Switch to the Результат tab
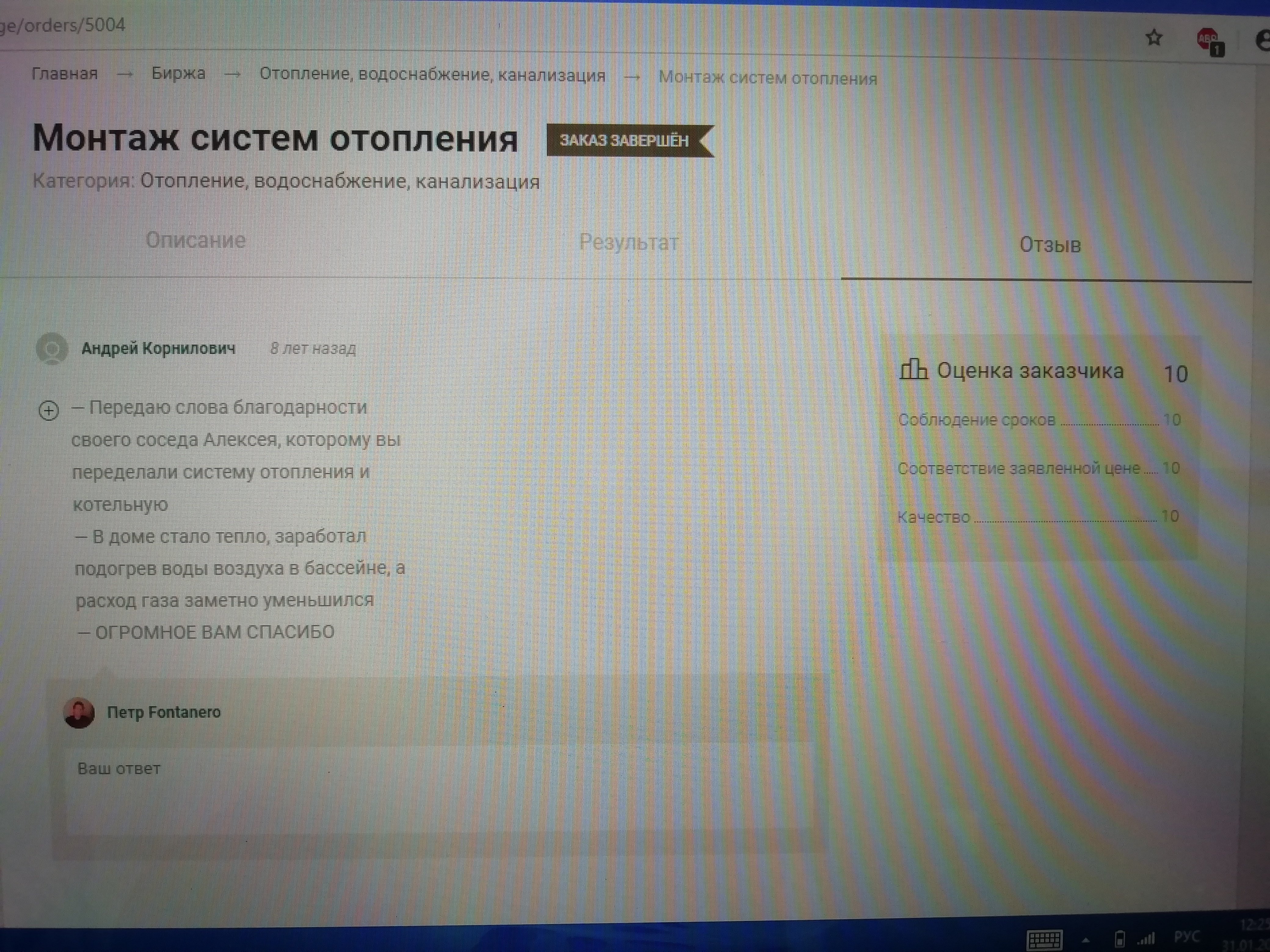Screen dimensions: 1270x952 point(628,243)
